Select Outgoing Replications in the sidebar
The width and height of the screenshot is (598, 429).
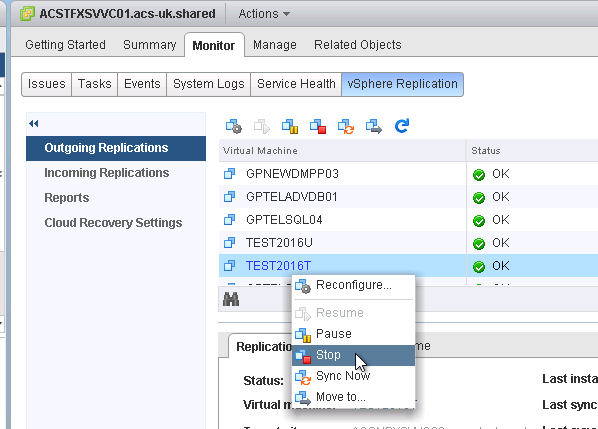coord(116,148)
